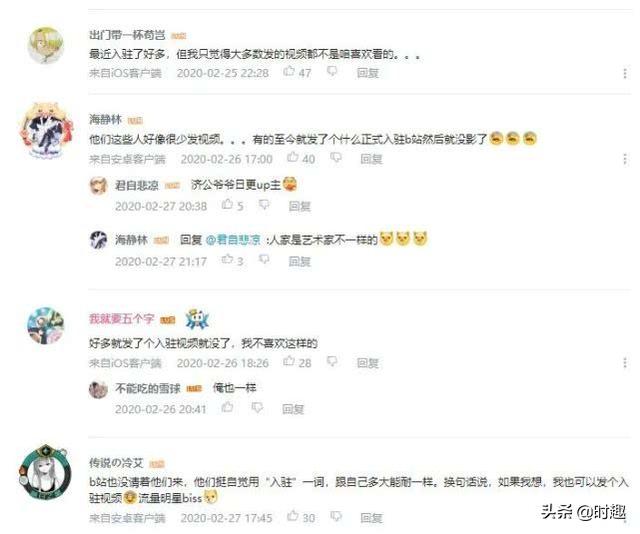Open more options for 出门带一杯苟岂's comment
Viewport: 640px width, 534px height.
[x=625, y=73]
